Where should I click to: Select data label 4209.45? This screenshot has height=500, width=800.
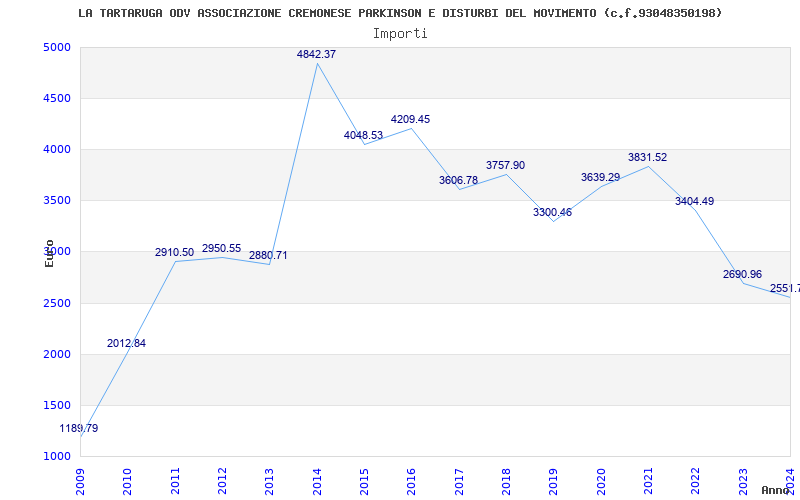(411, 119)
